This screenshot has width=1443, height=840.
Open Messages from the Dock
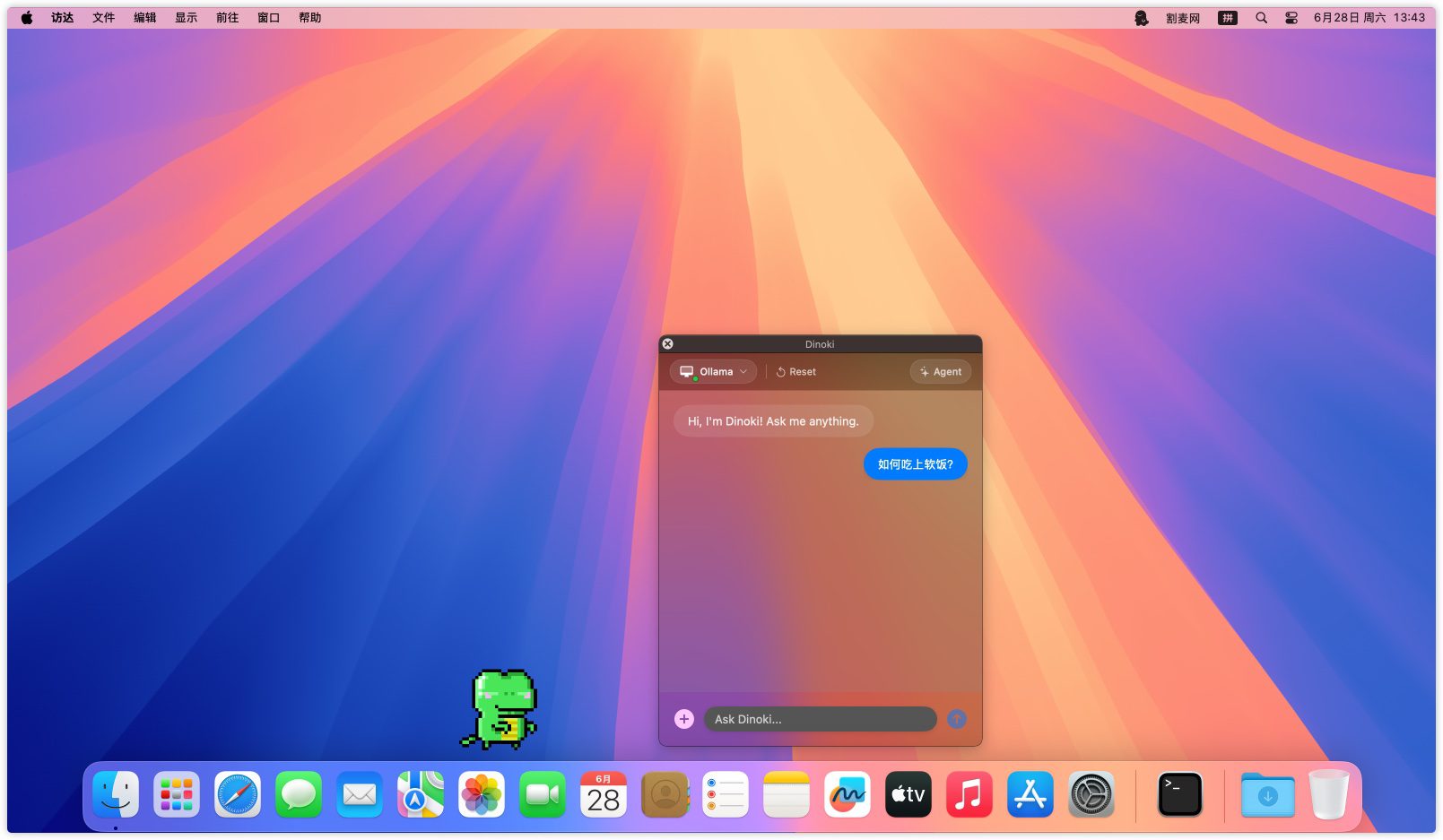299,794
